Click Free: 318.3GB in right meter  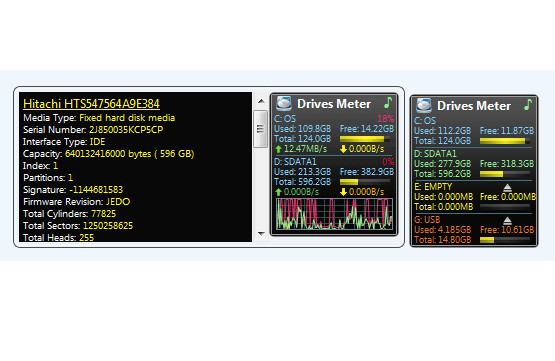pos(507,164)
